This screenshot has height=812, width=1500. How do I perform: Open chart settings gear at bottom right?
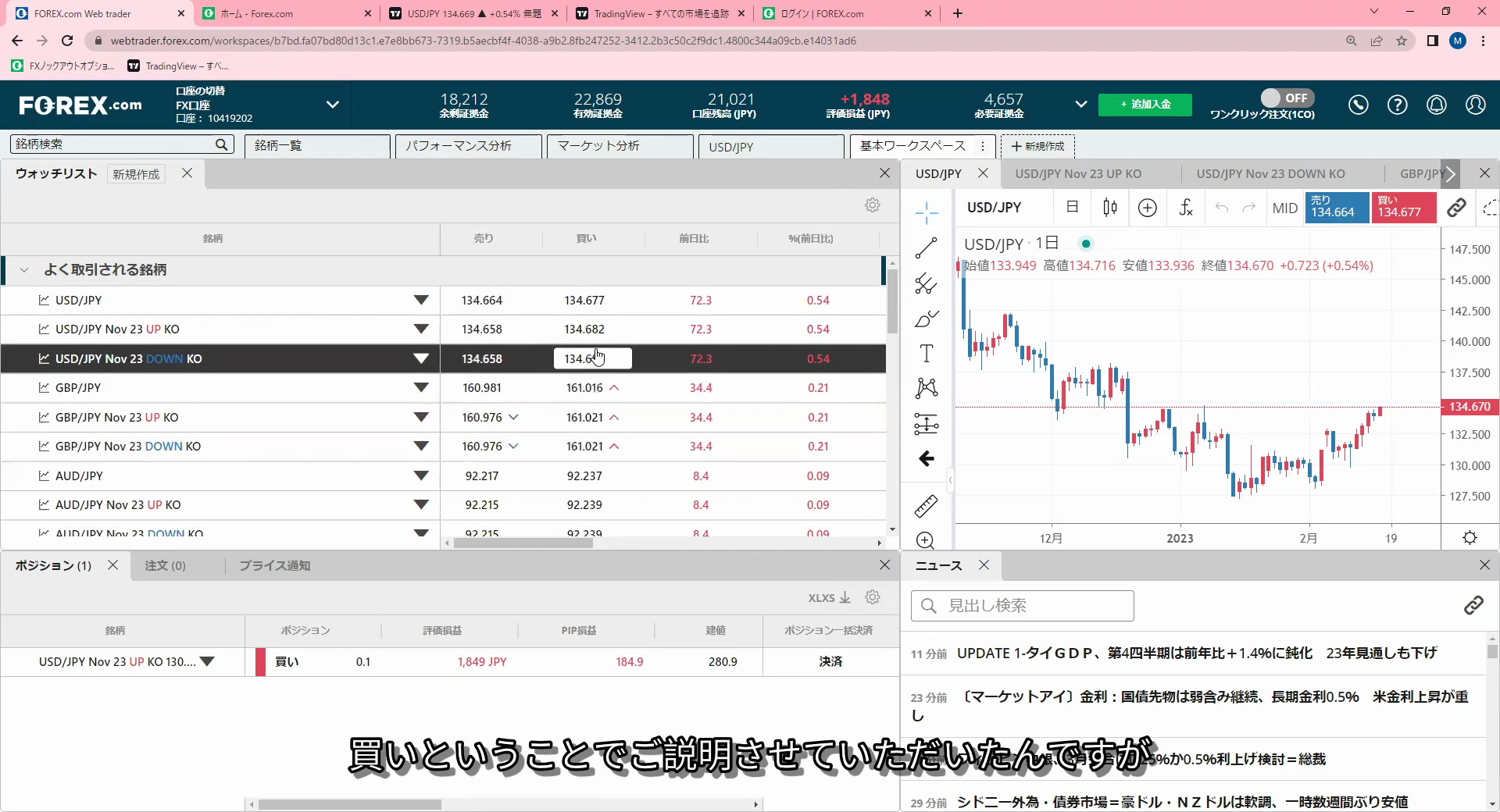1470,538
